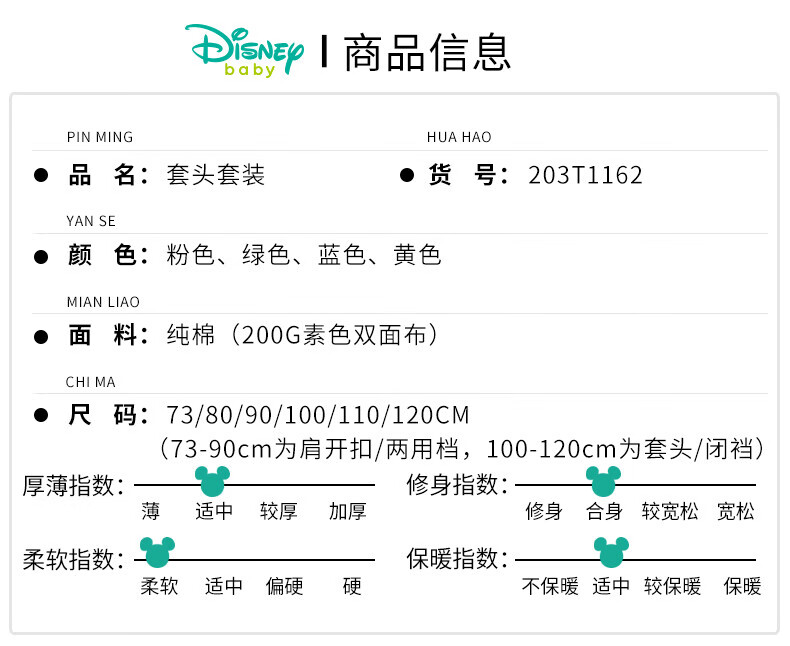Select the MIAN LIAO label

click(103, 302)
